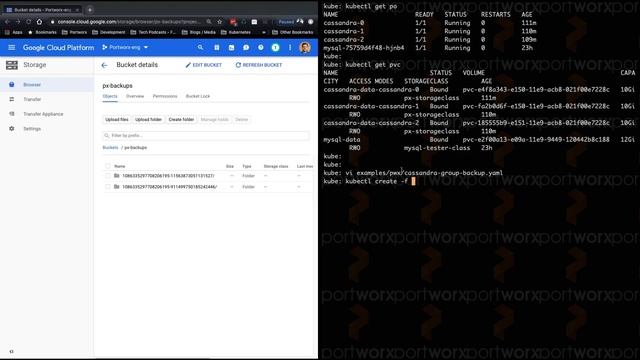Open the Development bookmarks folder
This screenshot has height=360, width=640.
click(109, 32)
